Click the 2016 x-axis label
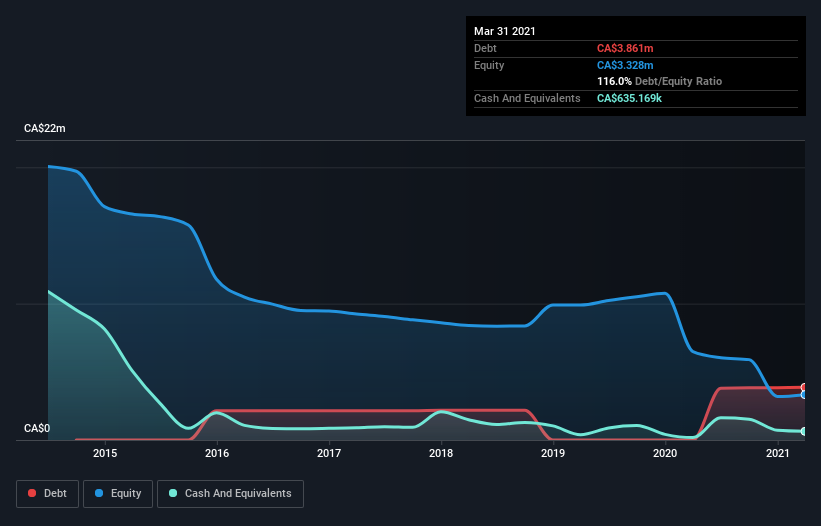The image size is (821, 526). [x=217, y=453]
